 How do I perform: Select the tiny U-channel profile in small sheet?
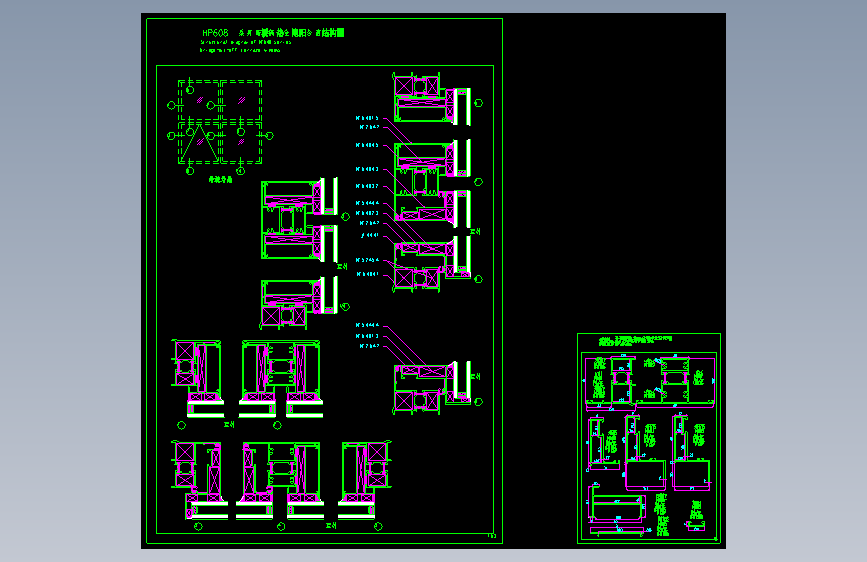(x=696, y=525)
